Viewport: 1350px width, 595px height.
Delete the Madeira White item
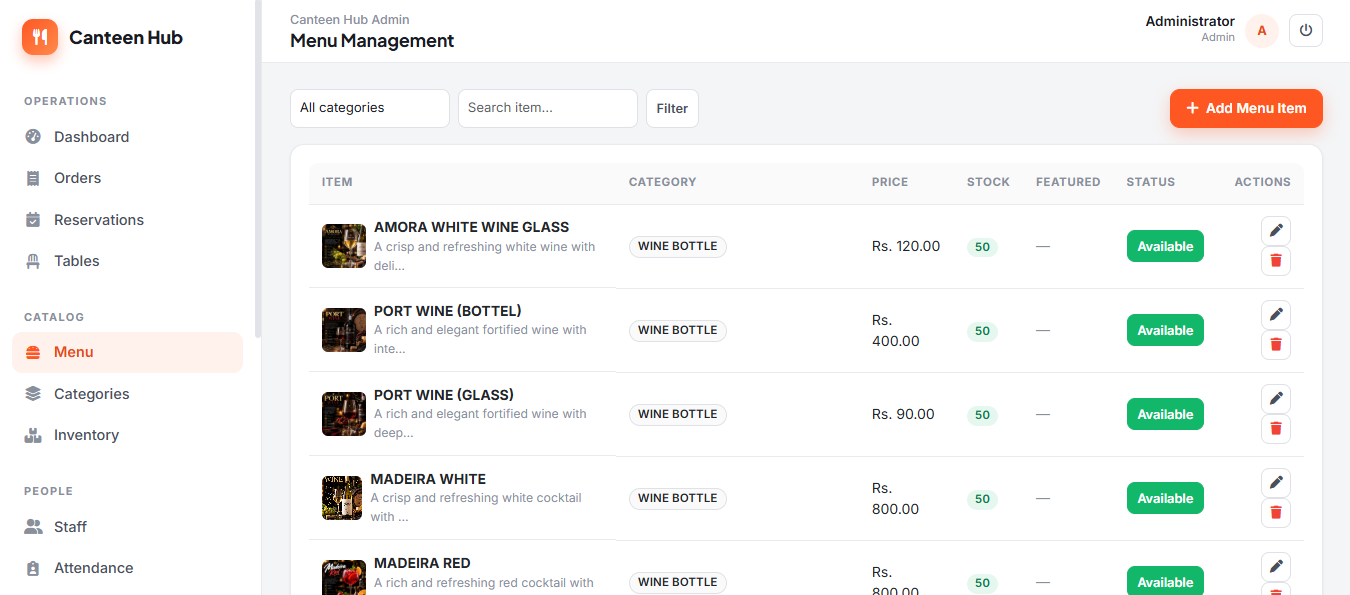tap(1276, 513)
